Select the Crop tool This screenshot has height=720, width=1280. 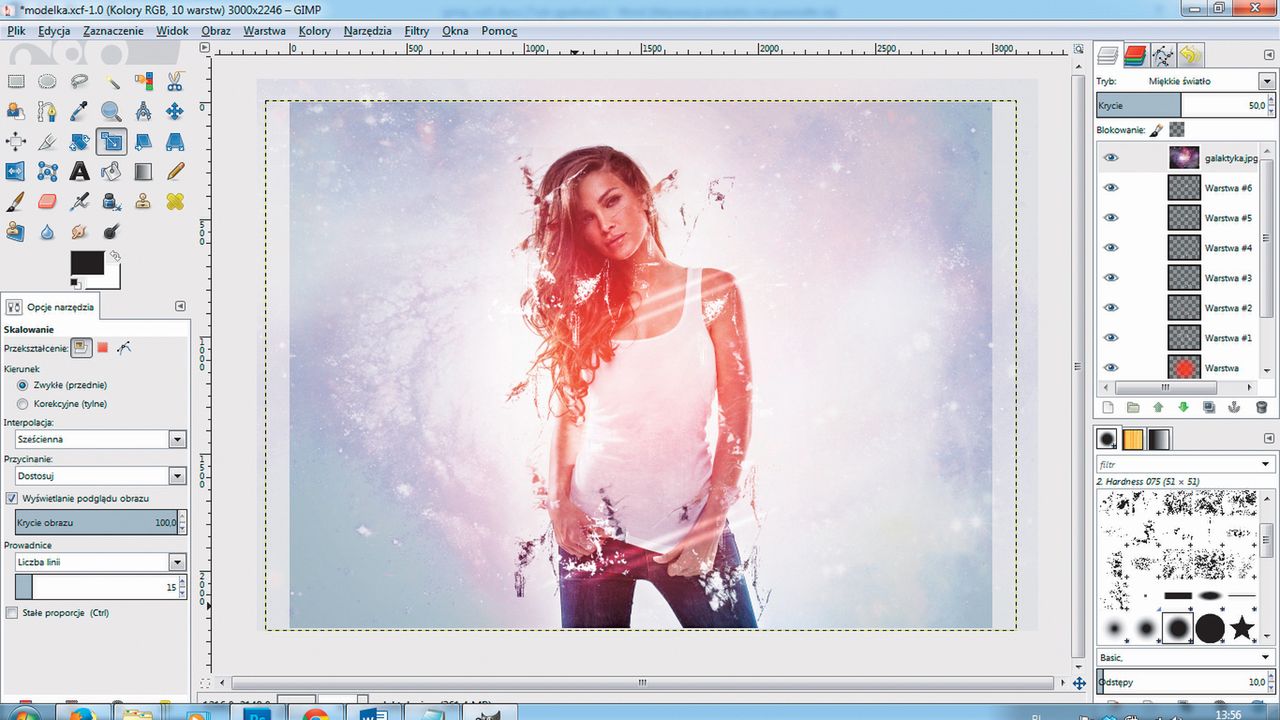pos(47,142)
